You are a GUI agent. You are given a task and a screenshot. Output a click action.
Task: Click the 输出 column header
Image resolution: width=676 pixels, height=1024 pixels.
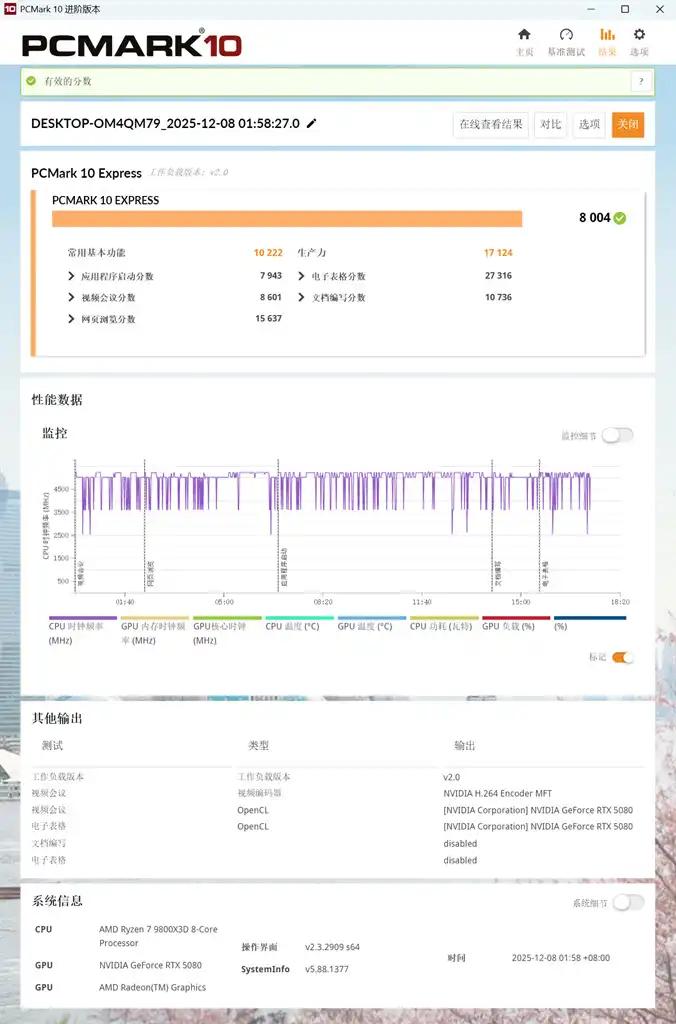pyautogui.click(x=465, y=745)
